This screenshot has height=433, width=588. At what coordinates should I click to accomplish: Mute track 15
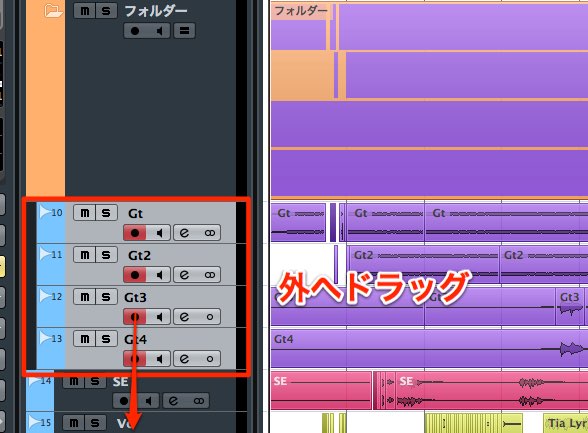[74, 423]
